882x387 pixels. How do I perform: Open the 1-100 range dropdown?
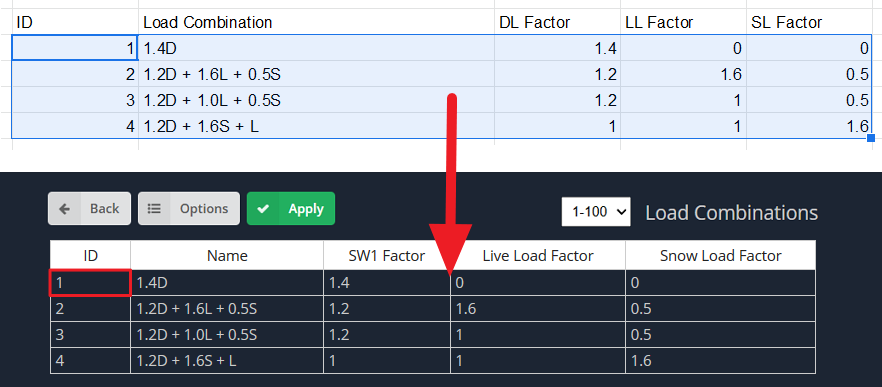(x=596, y=212)
